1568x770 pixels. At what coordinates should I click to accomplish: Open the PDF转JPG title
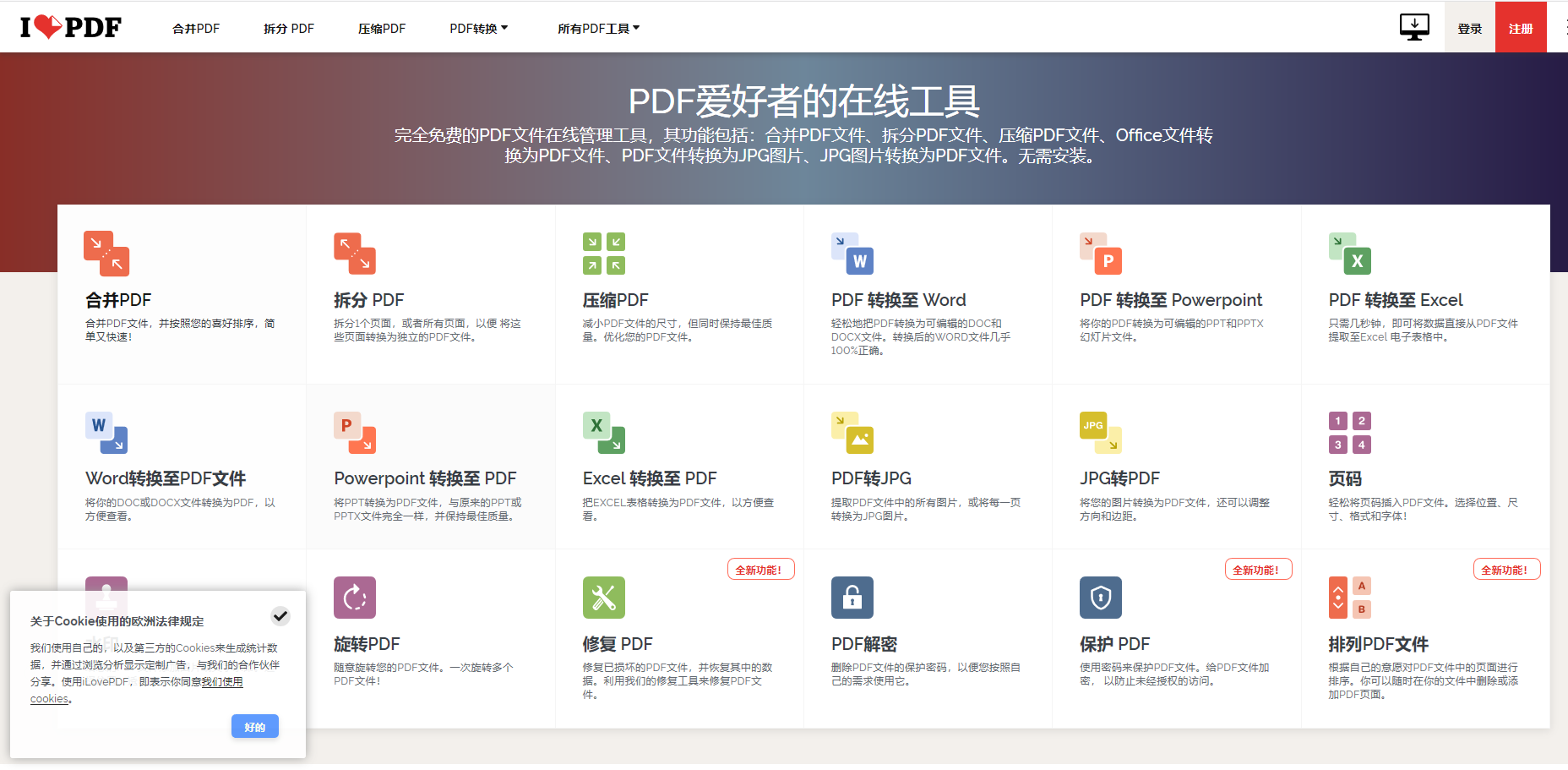tap(871, 478)
